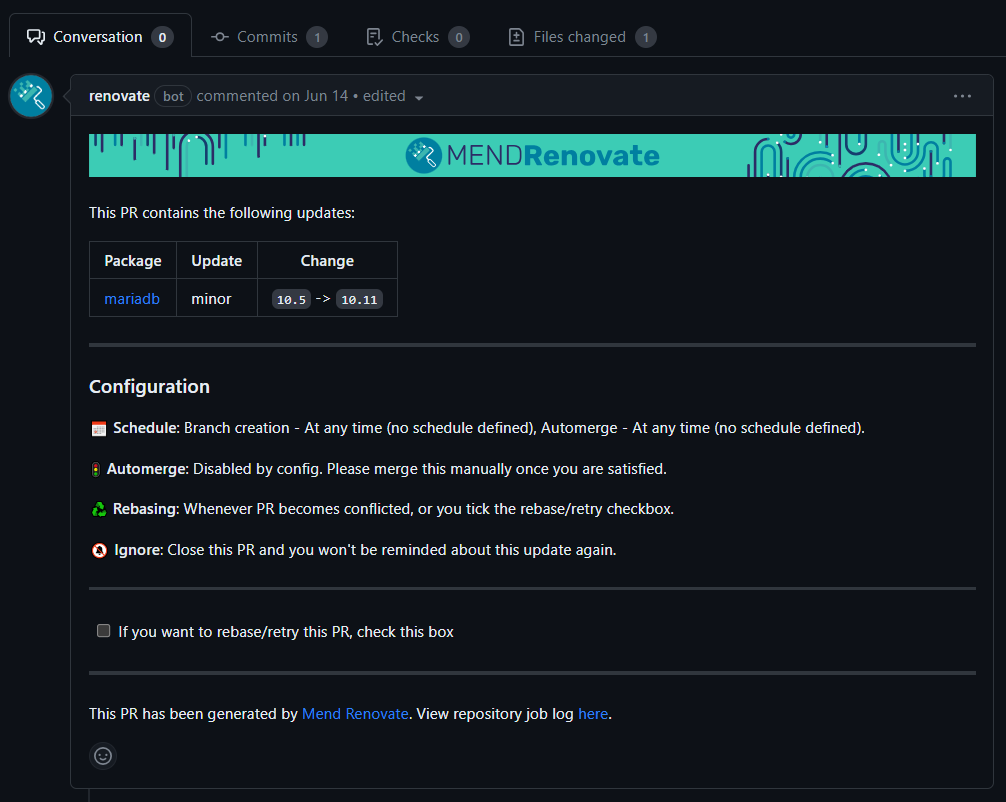1006x802 pixels.
Task: Open the mariadb package link
Action: (132, 298)
